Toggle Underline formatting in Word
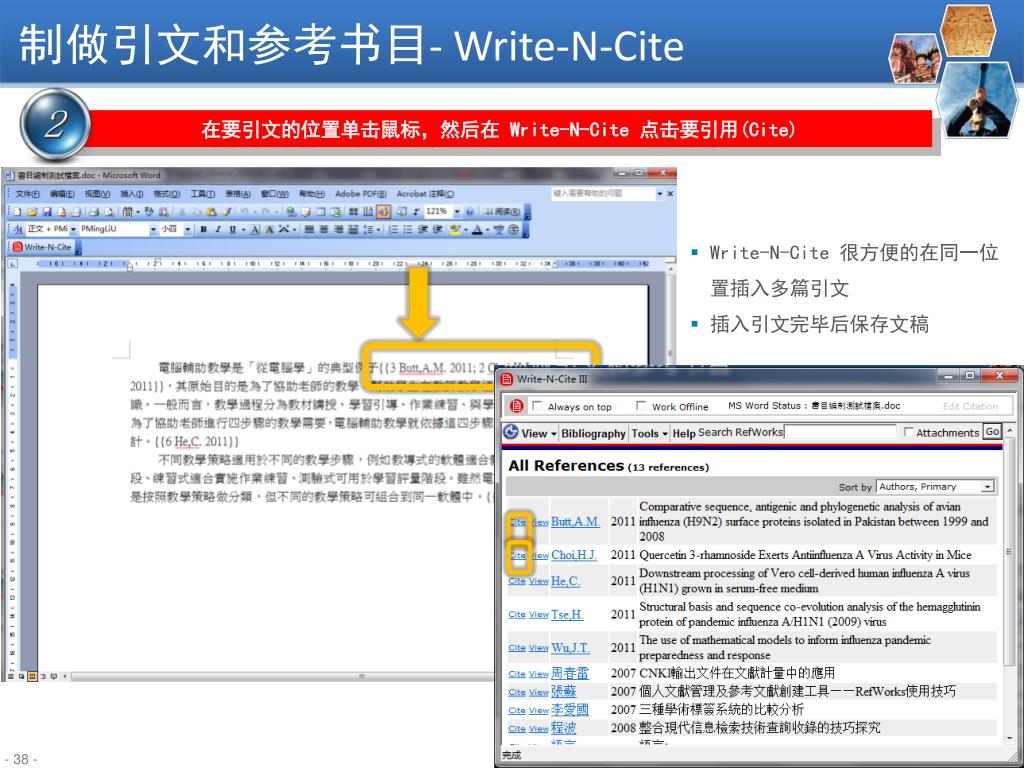Screen dimensions: 1024x768 (232, 229)
